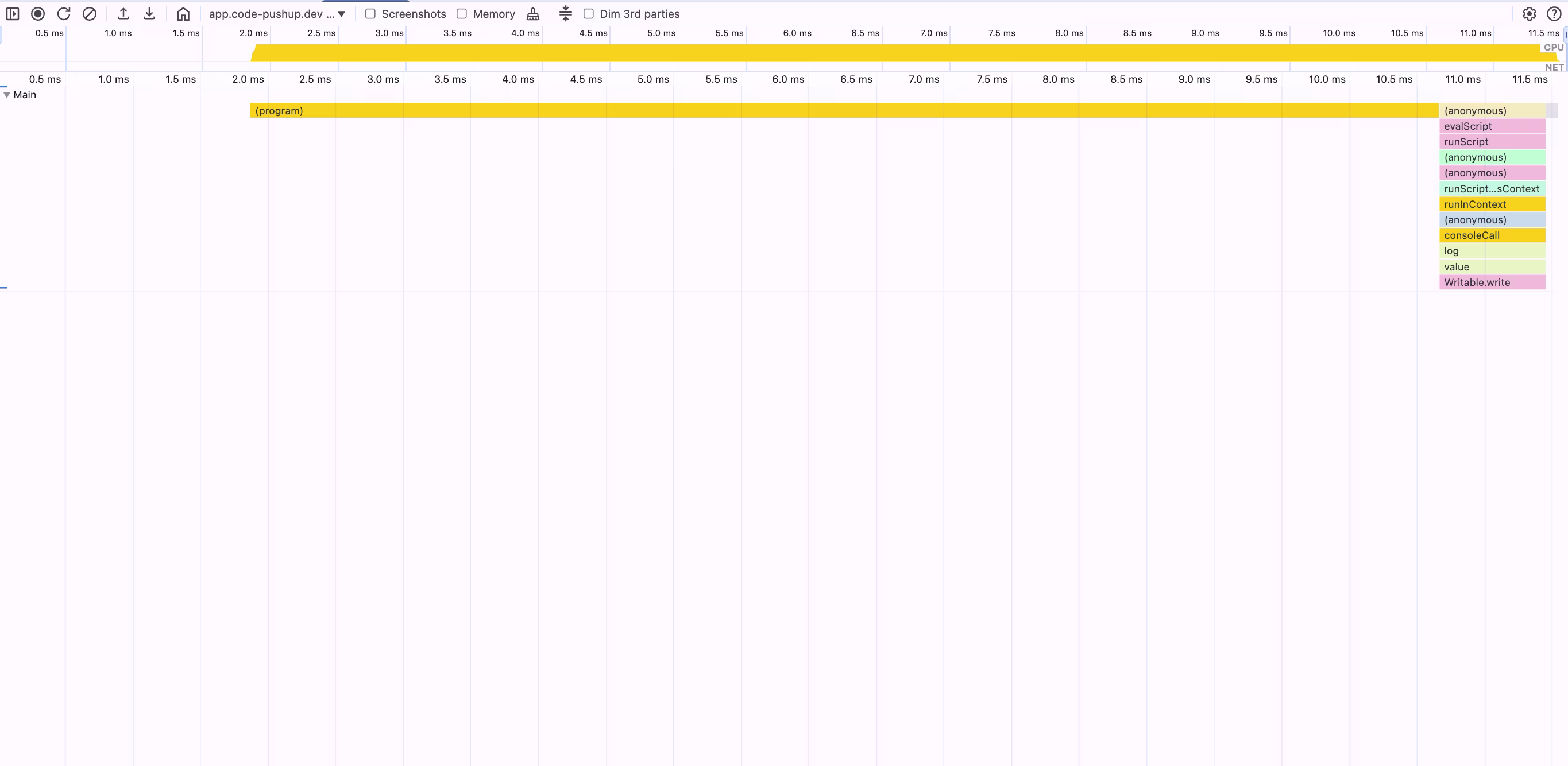Enable the Memory checkbox
The height and width of the screenshot is (766, 1568).
(461, 13)
